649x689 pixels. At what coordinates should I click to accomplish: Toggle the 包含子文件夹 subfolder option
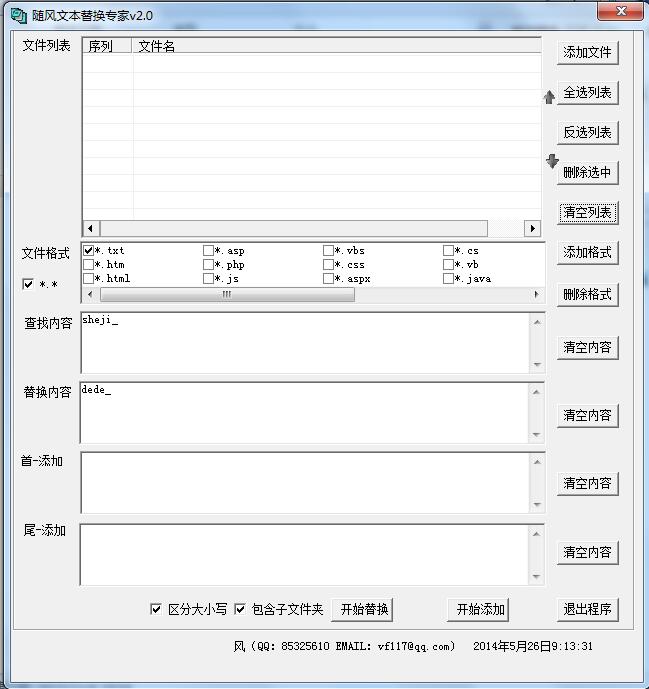240,609
